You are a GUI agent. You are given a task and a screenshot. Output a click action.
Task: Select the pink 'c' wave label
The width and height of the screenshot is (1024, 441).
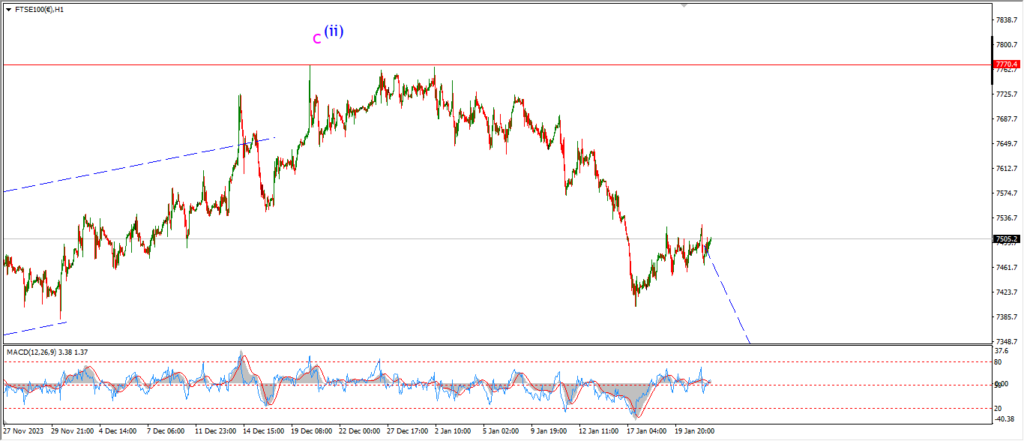[317, 39]
